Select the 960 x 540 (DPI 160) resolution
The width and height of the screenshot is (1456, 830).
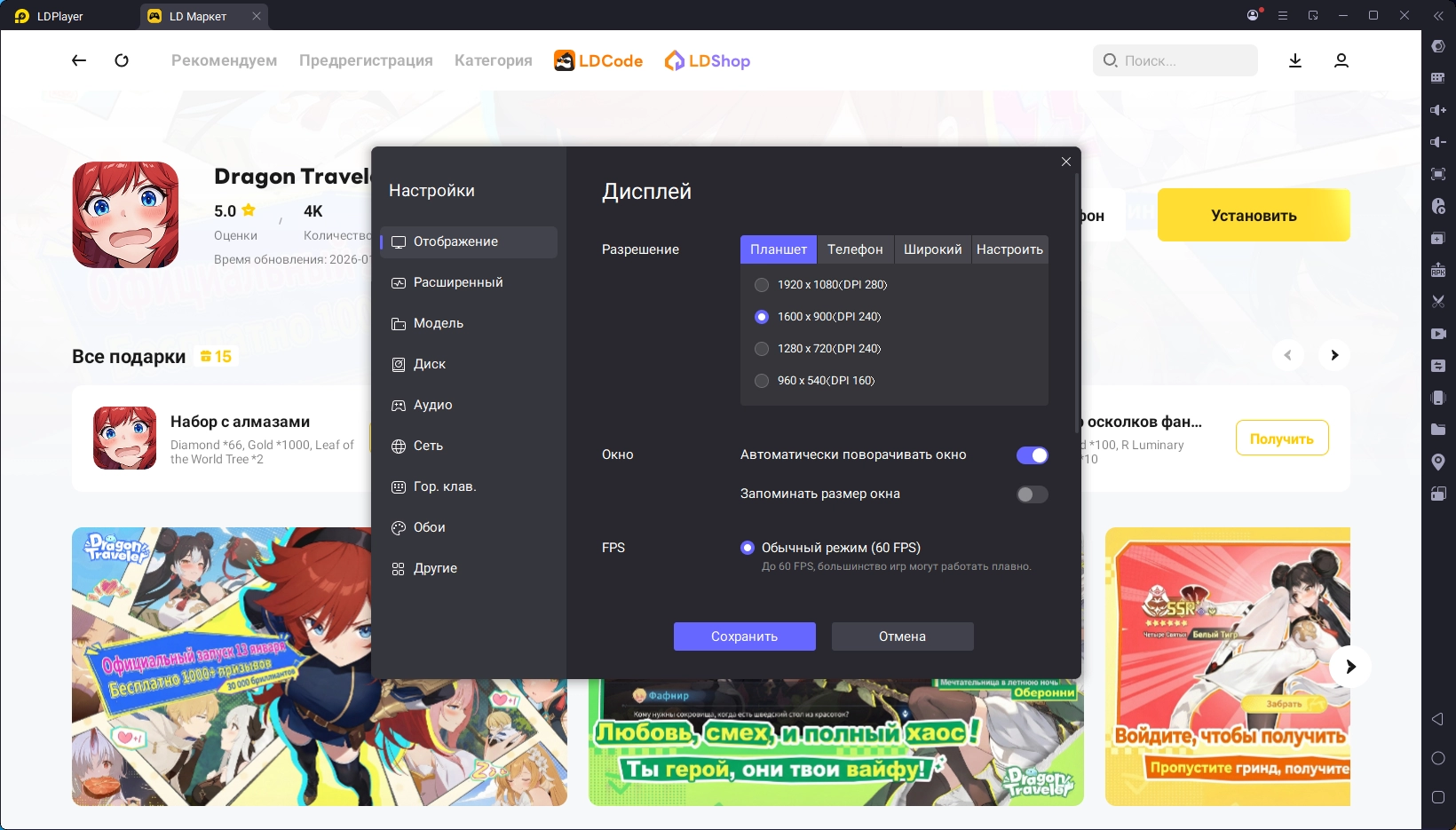coord(762,381)
